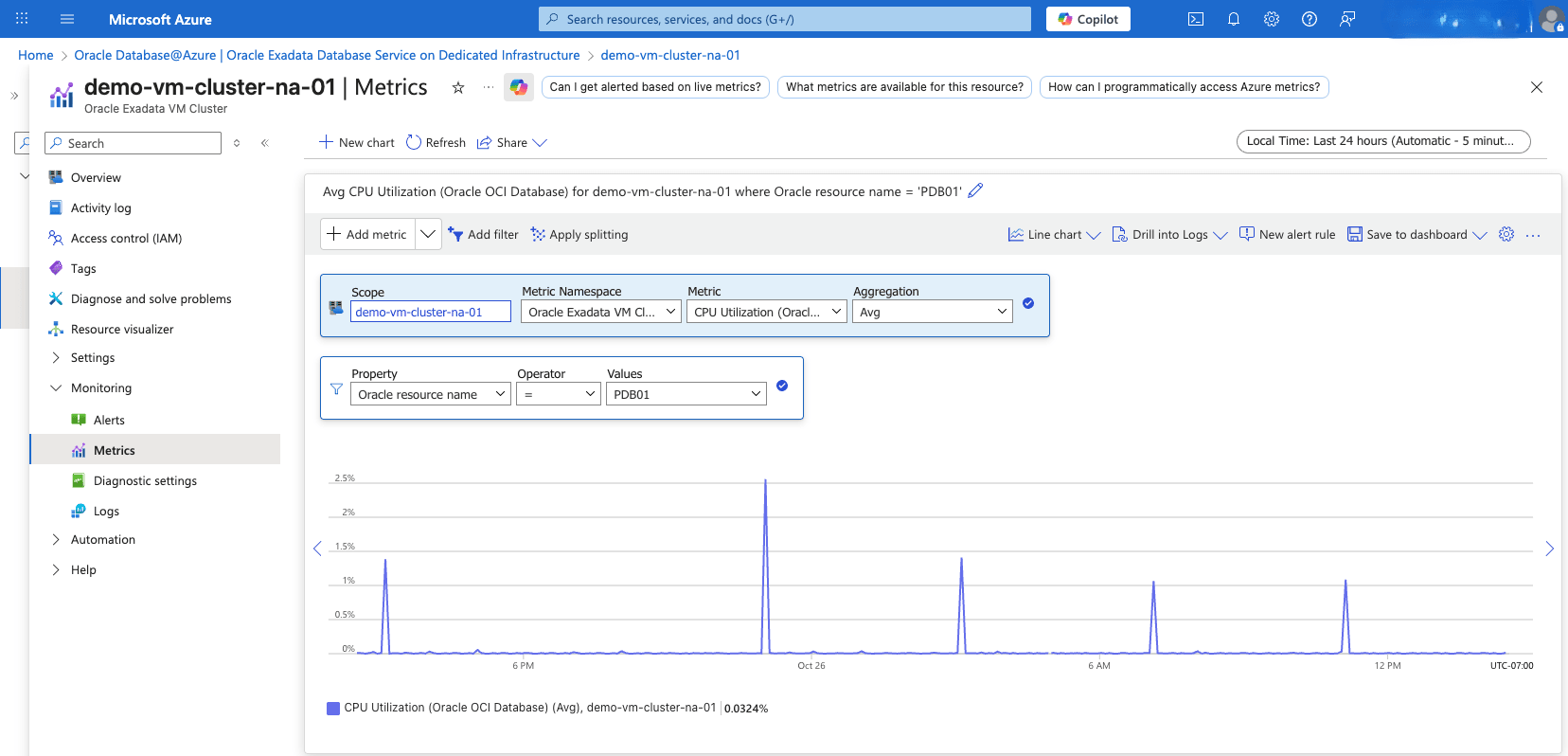Click the Refresh toolbar button
This screenshot has width=1568, height=756.
(436, 142)
